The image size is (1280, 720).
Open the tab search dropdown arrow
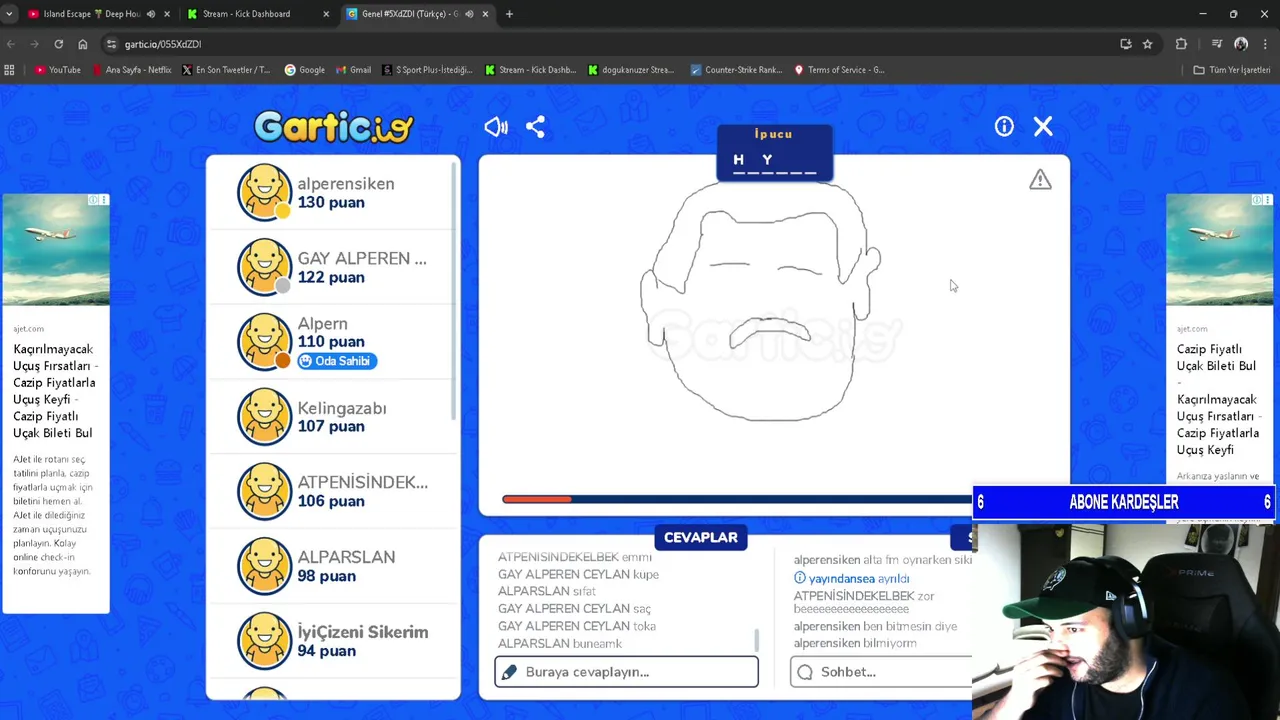point(9,14)
